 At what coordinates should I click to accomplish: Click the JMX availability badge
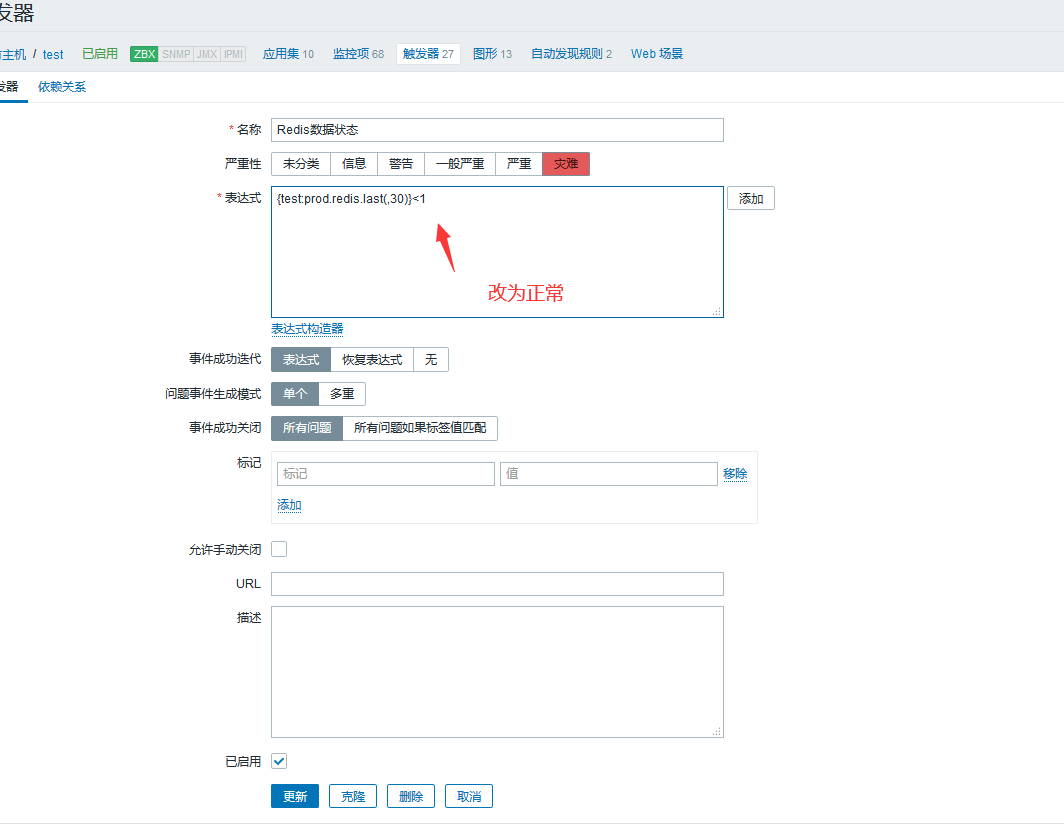point(206,54)
